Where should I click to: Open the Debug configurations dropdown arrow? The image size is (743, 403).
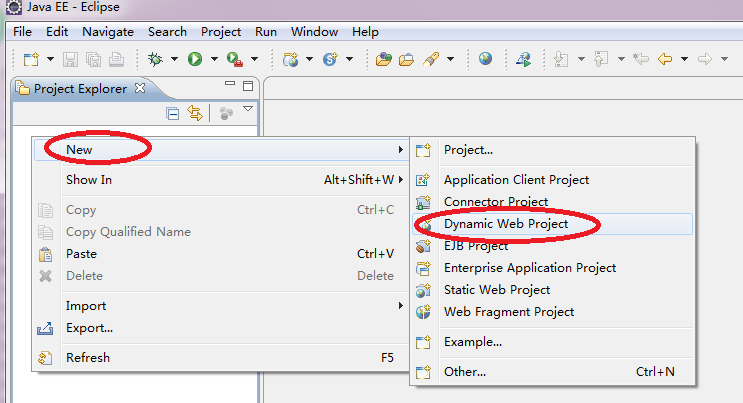pos(174,59)
